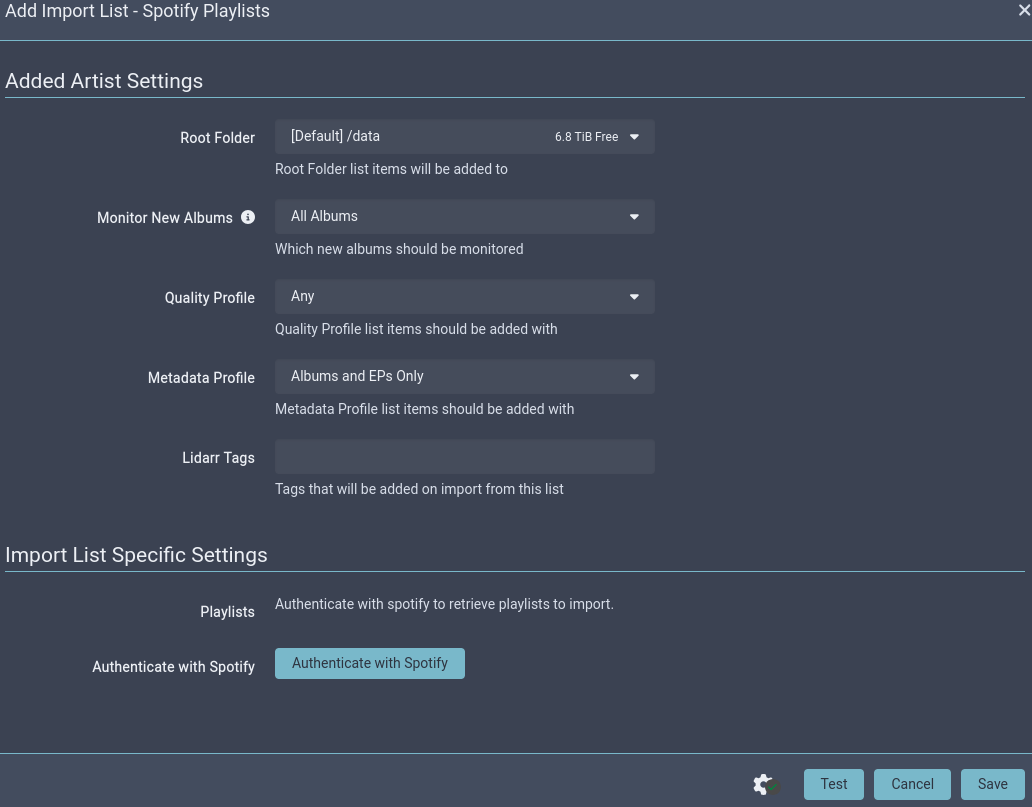Open the Monitor New Albums dropdown
Image resolution: width=1032 pixels, height=807 pixels.
[x=464, y=217]
